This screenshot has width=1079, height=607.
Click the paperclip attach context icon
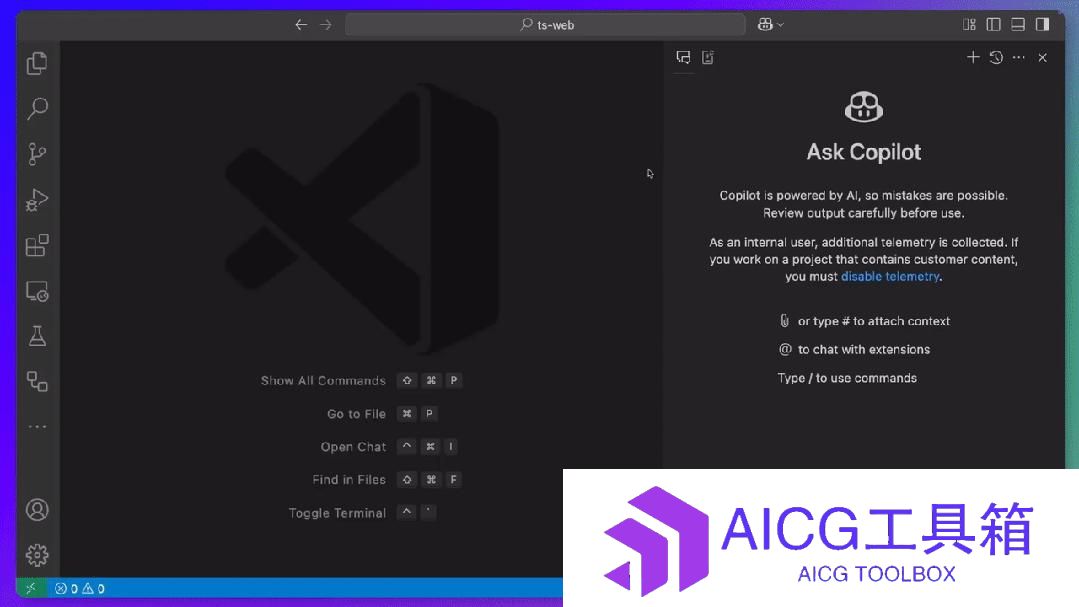click(x=784, y=321)
